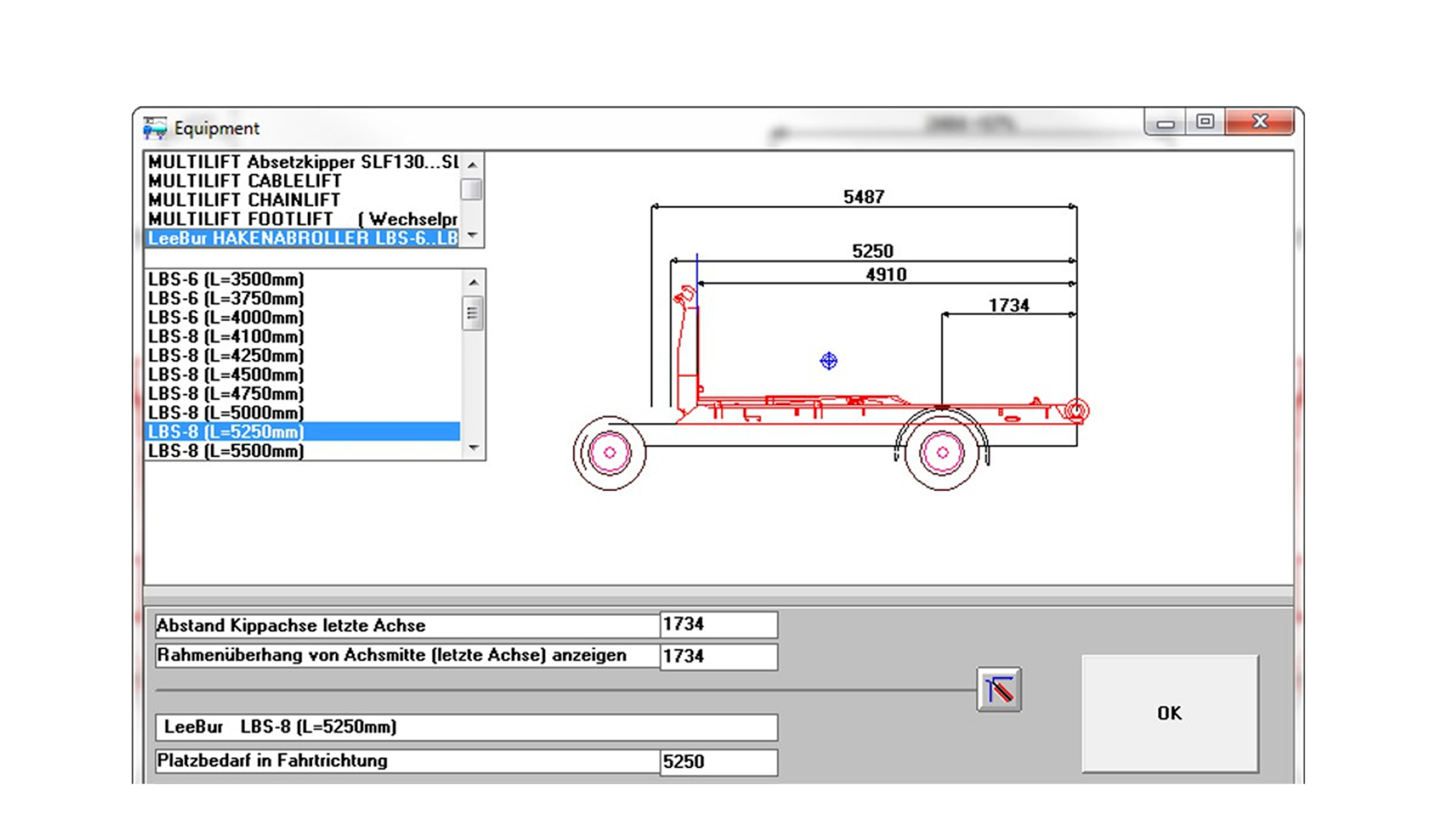1456x818 pixels.
Task: Click the front wheel in the drawing
Action: click(x=609, y=452)
